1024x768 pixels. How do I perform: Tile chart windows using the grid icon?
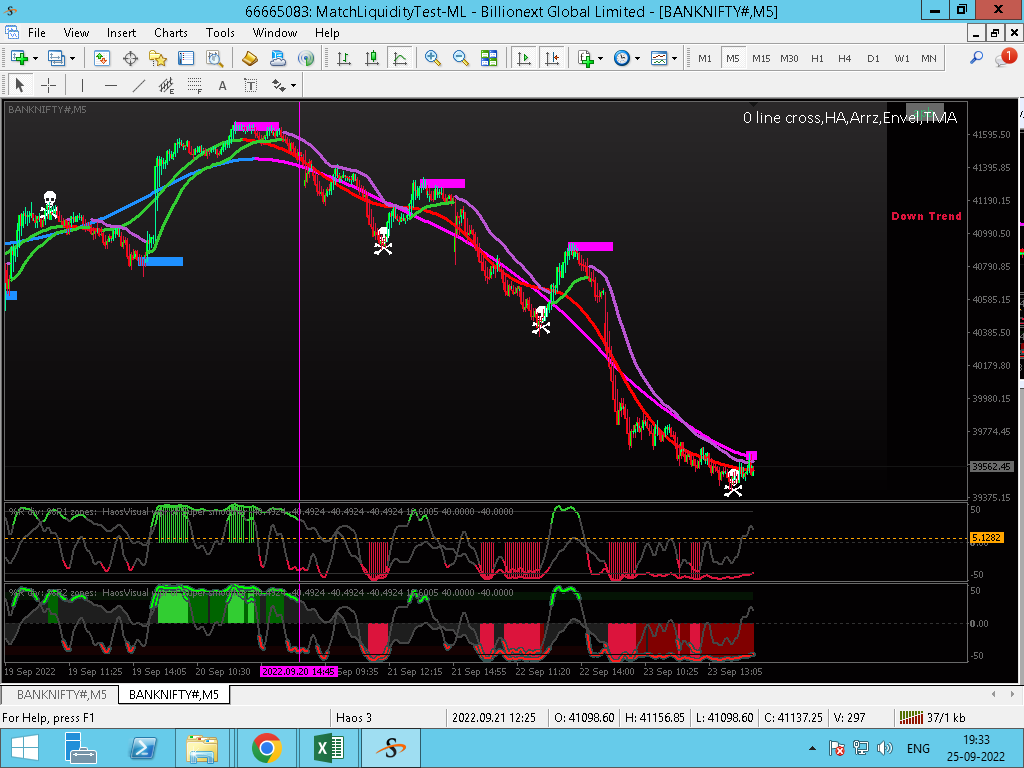pos(489,58)
